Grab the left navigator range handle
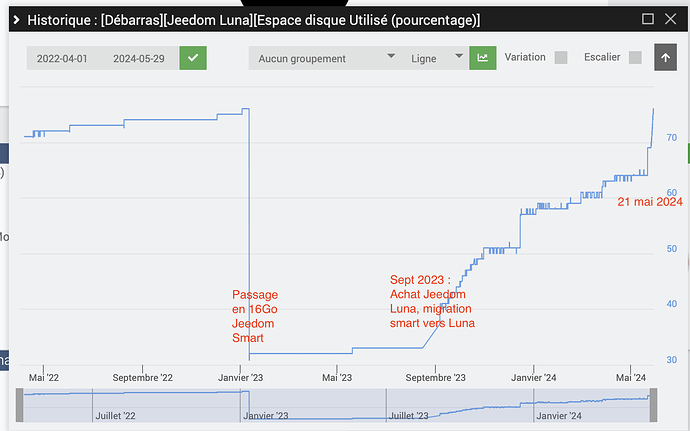Screen dimensions: 690x431 (19, 405)
